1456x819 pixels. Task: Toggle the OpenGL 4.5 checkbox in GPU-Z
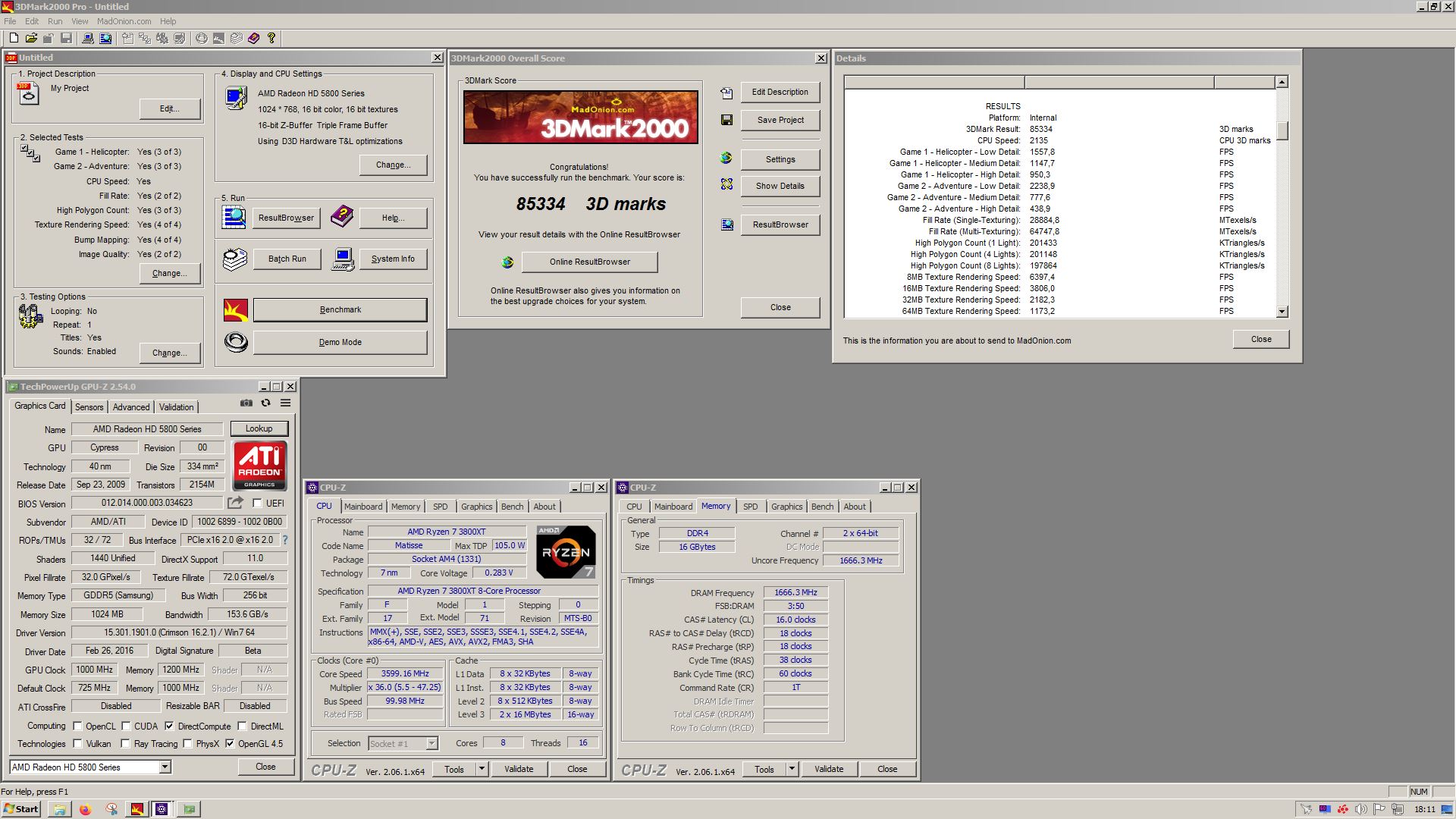coord(230,743)
